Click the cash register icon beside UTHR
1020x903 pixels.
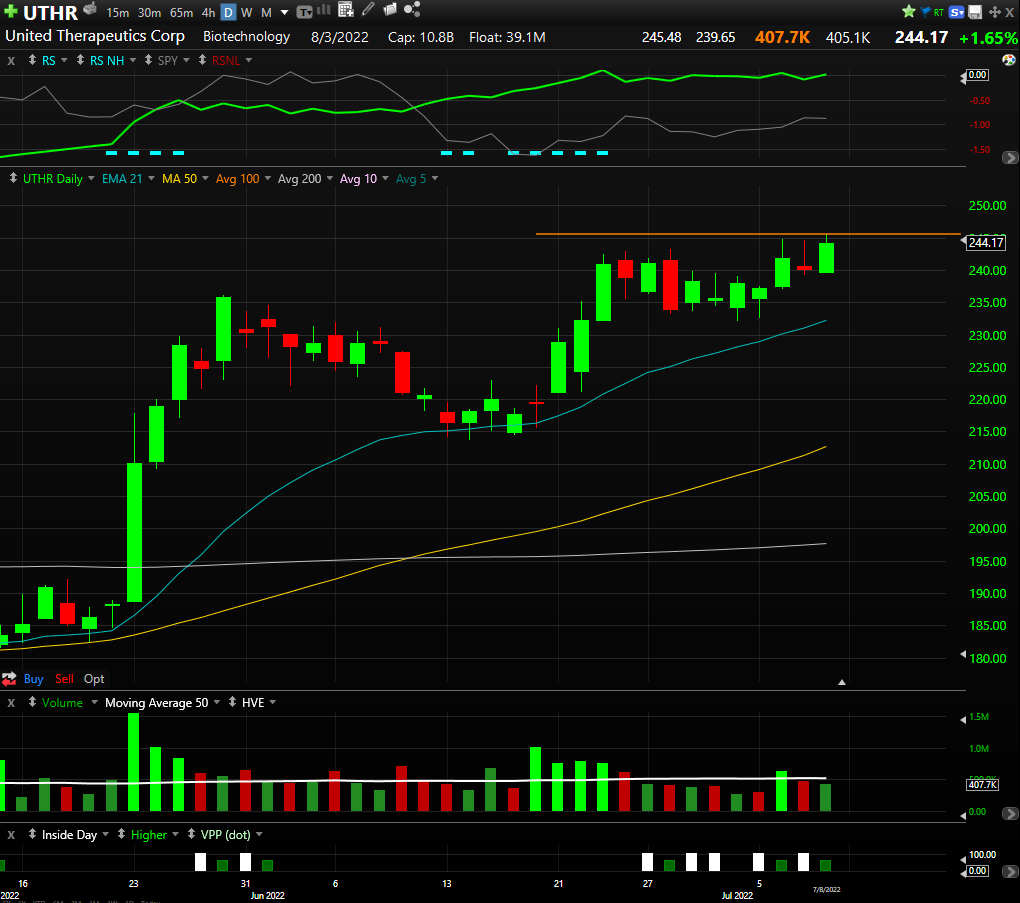pos(90,8)
